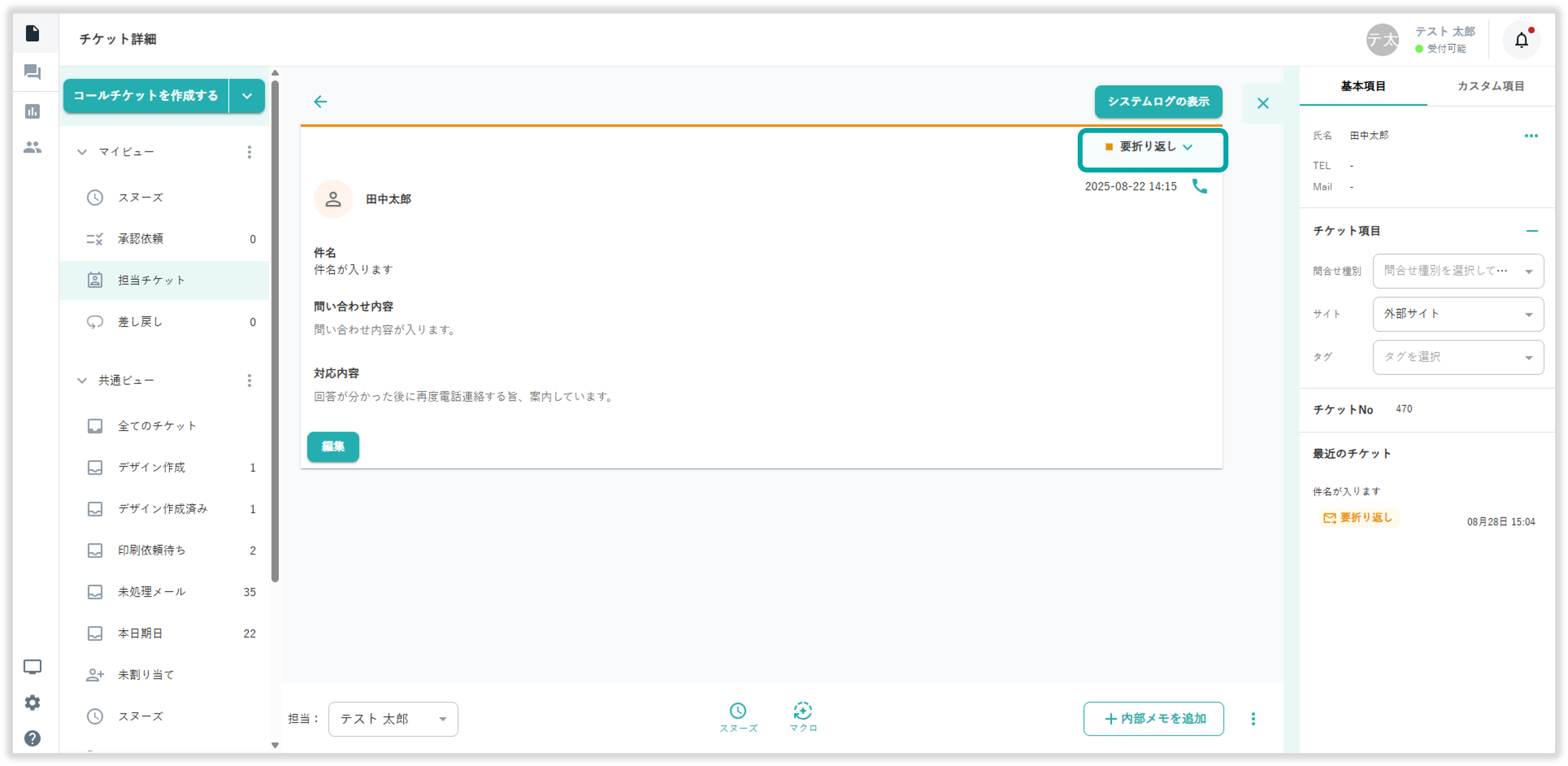The width and height of the screenshot is (1568, 766).
Task: Click the back arrow icon
Action: coord(320,102)
